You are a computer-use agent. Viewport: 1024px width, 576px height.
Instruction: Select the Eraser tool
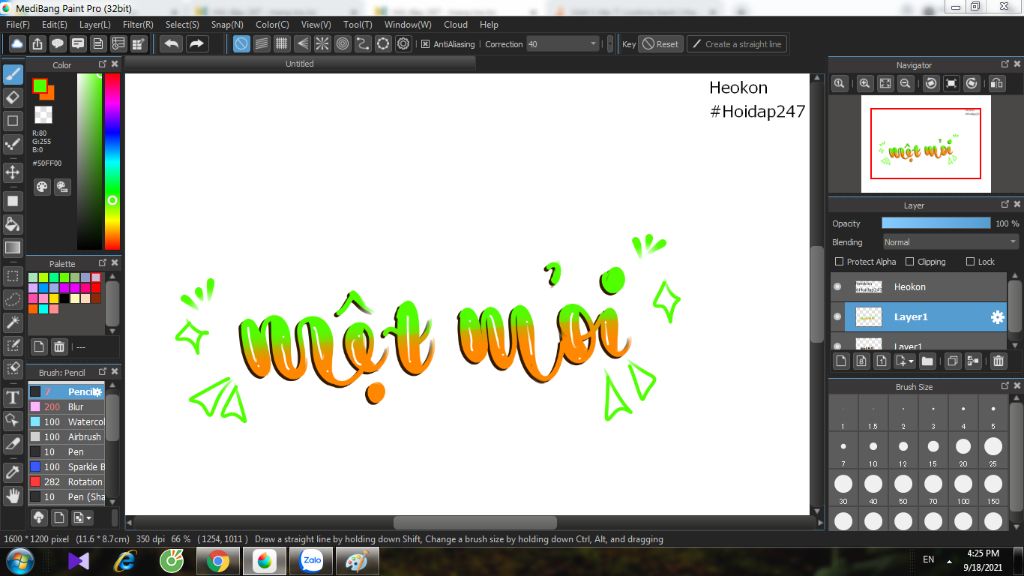click(x=12, y=98)
